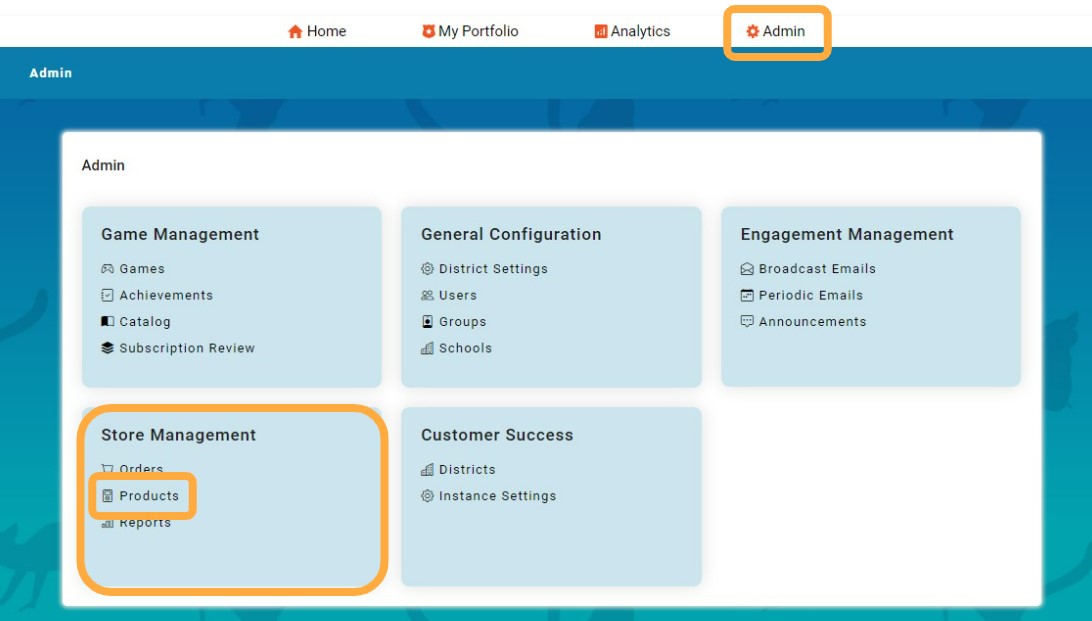The width and height of the screenshot is (1092, 621).
Task: Click the Periodic Emails calendar icon
Action: [x=747, y=295]
